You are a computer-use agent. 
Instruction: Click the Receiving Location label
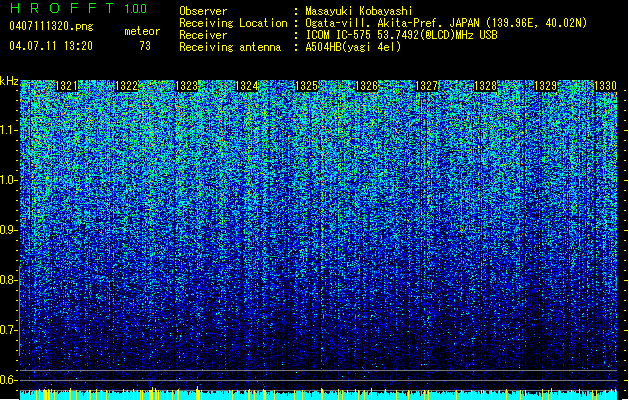pos(233,23)
